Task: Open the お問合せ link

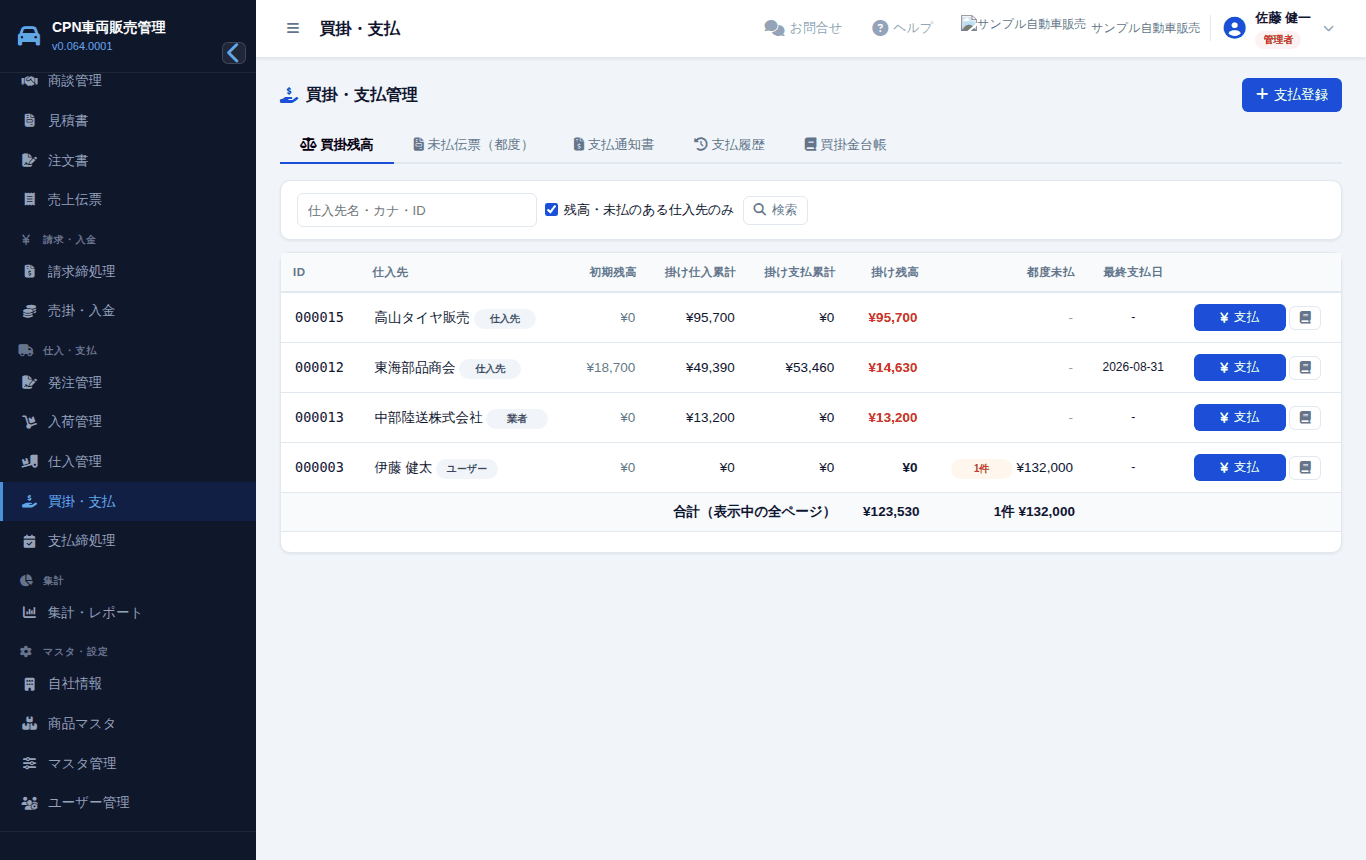Action: (803, 28)
